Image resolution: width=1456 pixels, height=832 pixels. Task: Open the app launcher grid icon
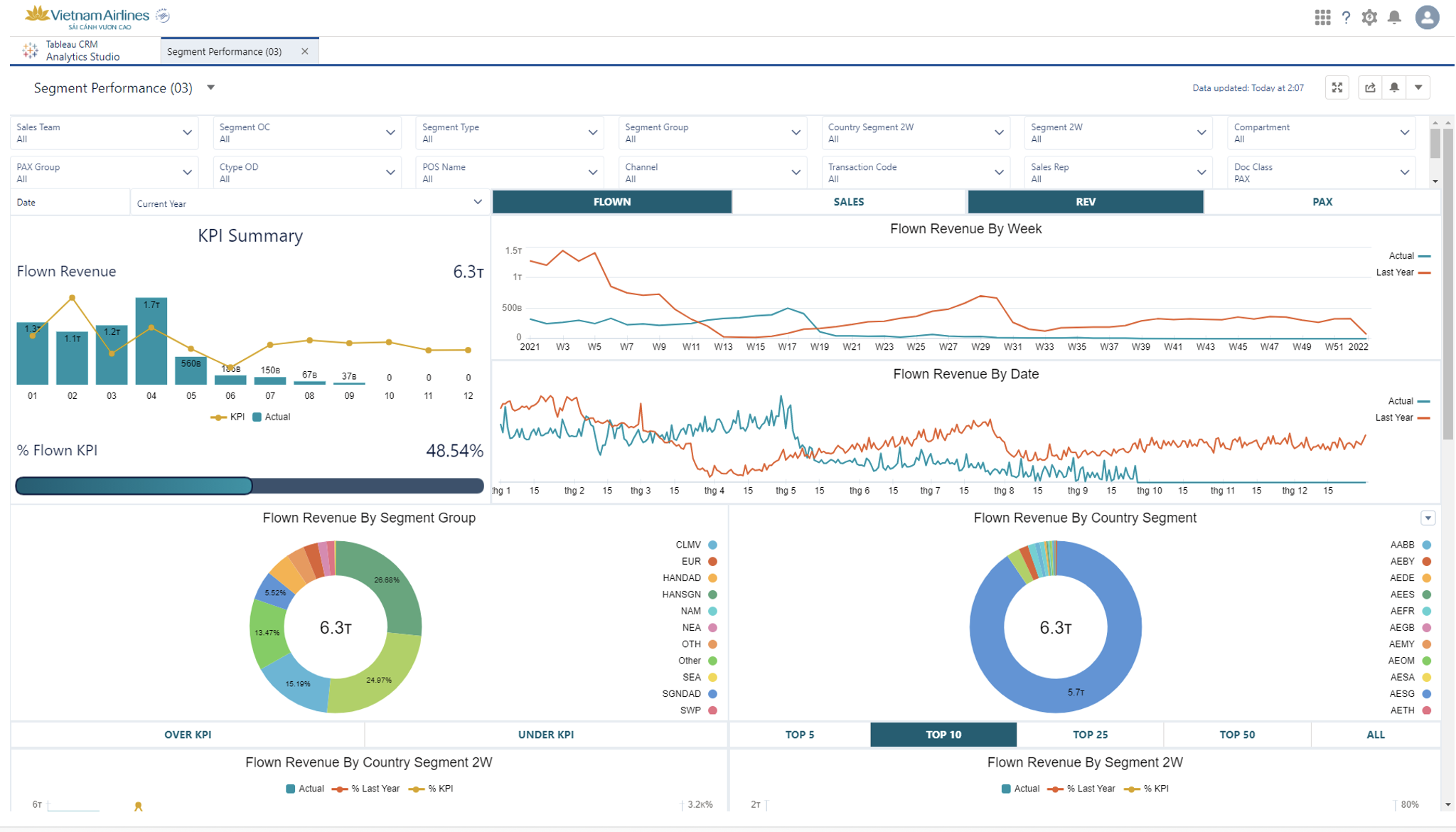tap(1322, 17)
